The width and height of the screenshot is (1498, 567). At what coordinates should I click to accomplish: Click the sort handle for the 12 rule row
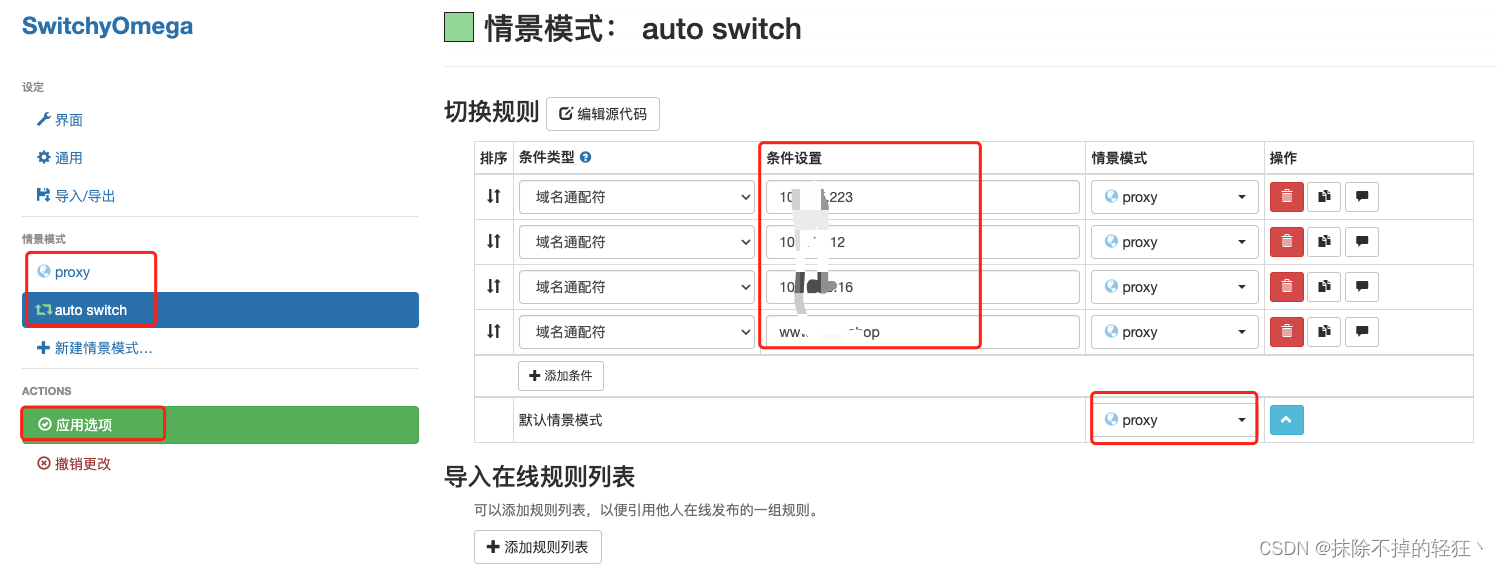click(493, 242)
